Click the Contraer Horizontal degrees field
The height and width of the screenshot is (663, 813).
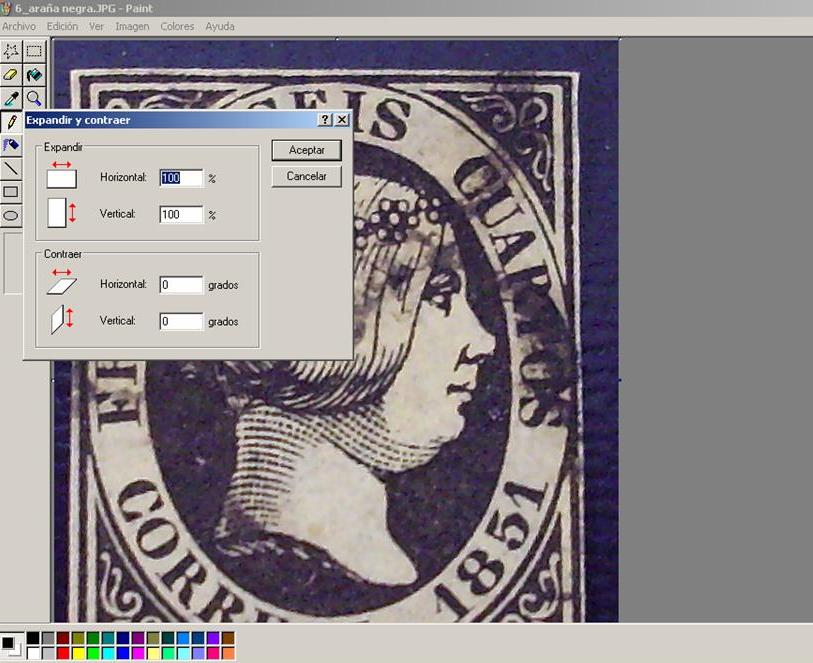point(181,285)
